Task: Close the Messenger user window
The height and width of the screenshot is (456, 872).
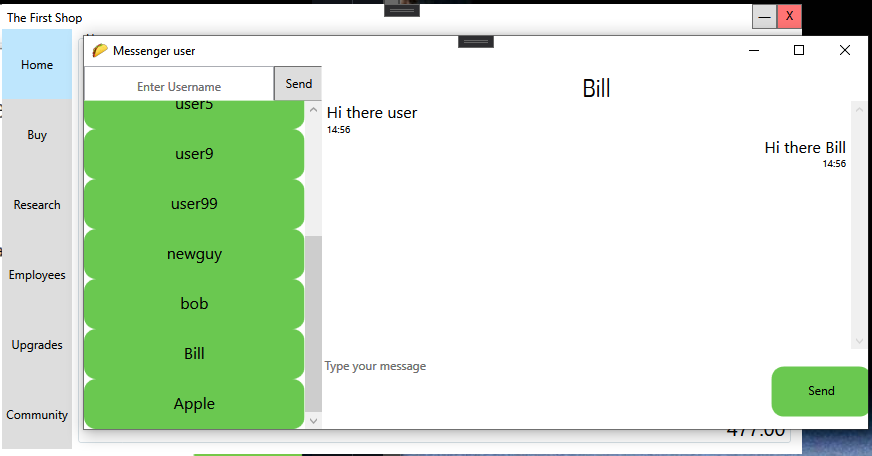Action: (845, 51)
